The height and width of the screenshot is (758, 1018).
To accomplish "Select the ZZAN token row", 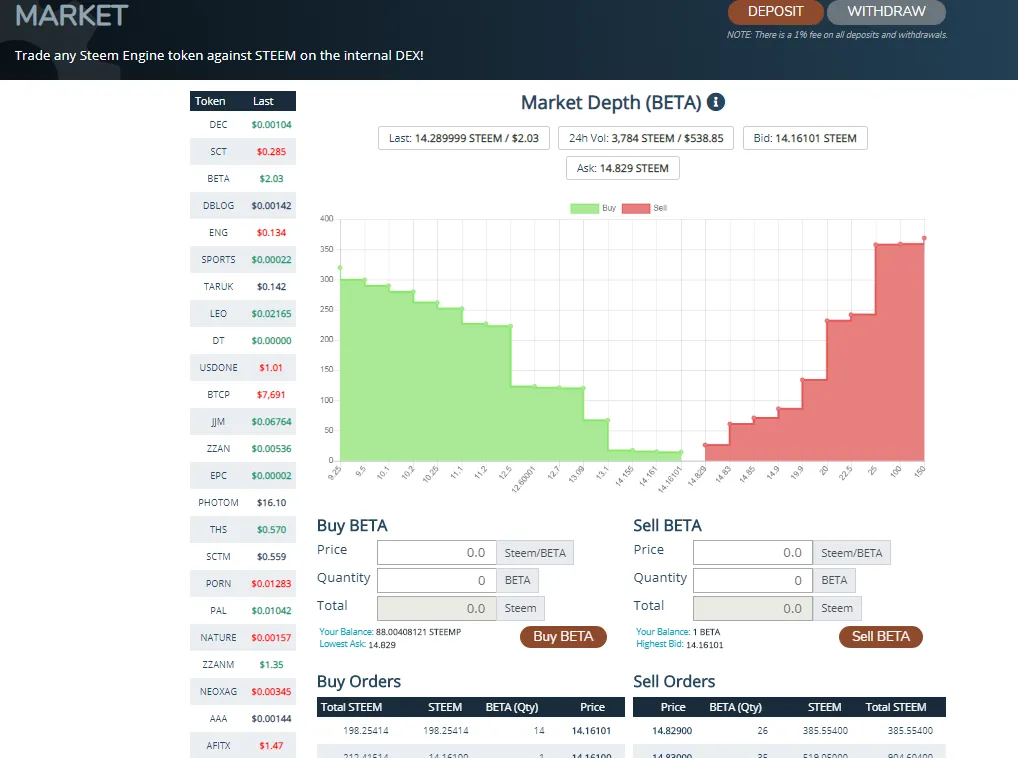I will 243,448.
